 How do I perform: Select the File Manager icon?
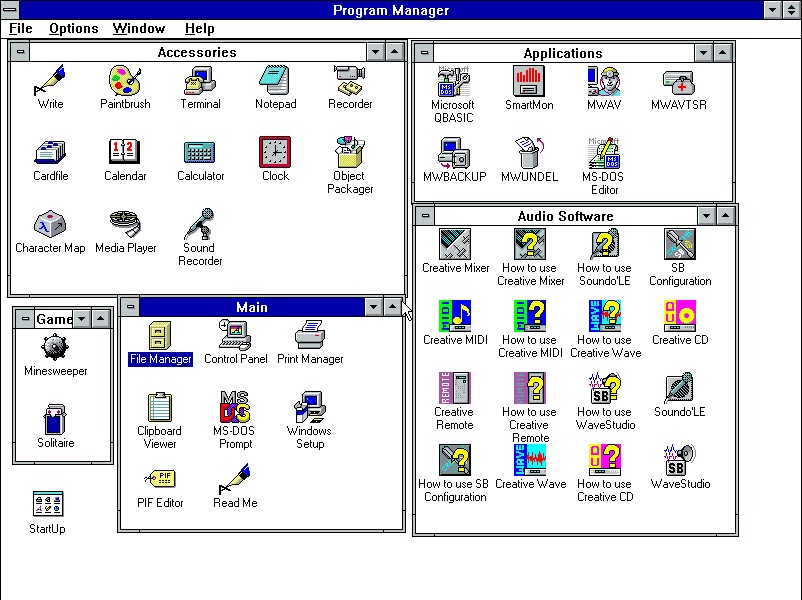160,337
